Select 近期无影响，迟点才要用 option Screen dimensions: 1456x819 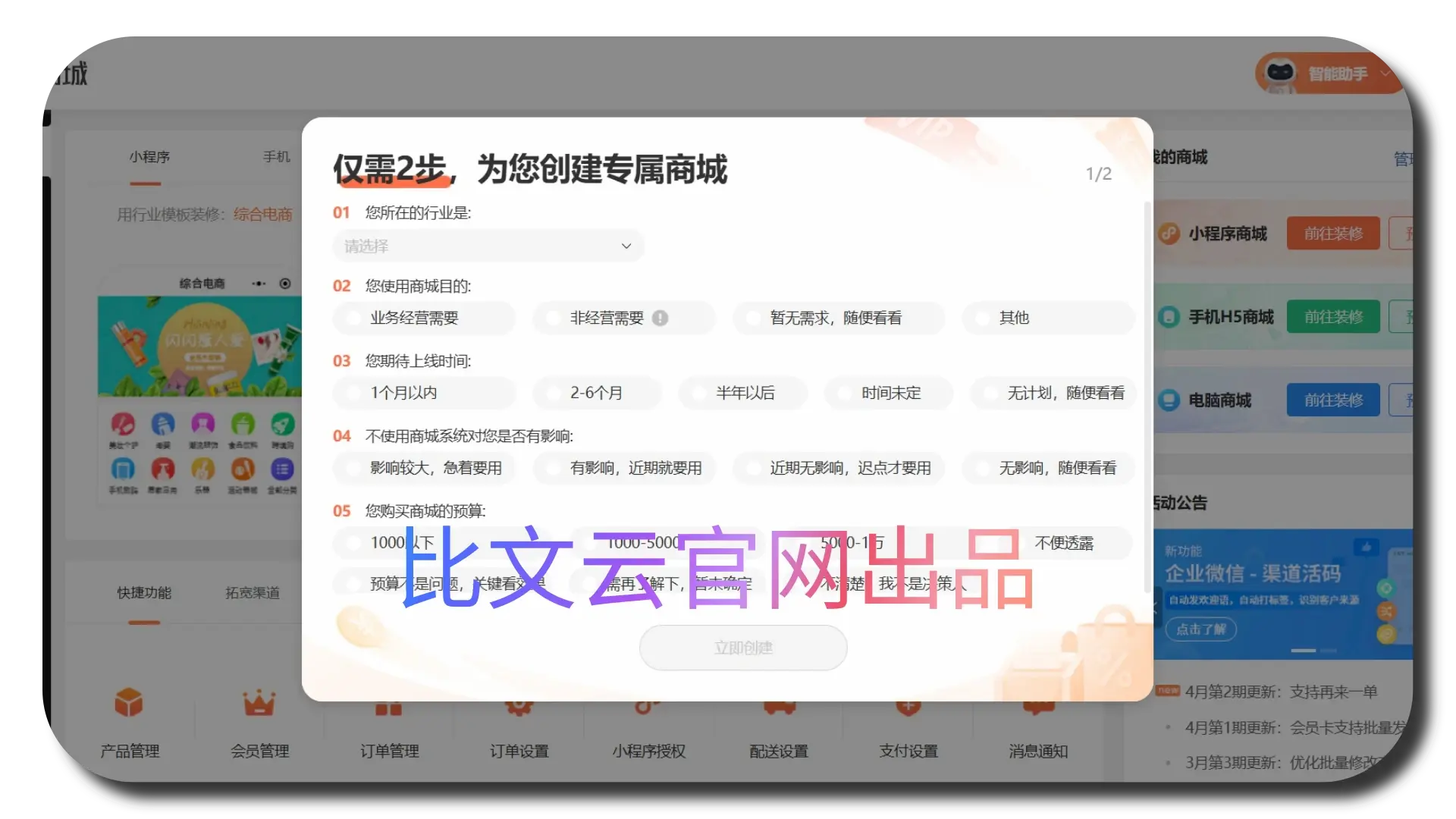tap(839, 468)
